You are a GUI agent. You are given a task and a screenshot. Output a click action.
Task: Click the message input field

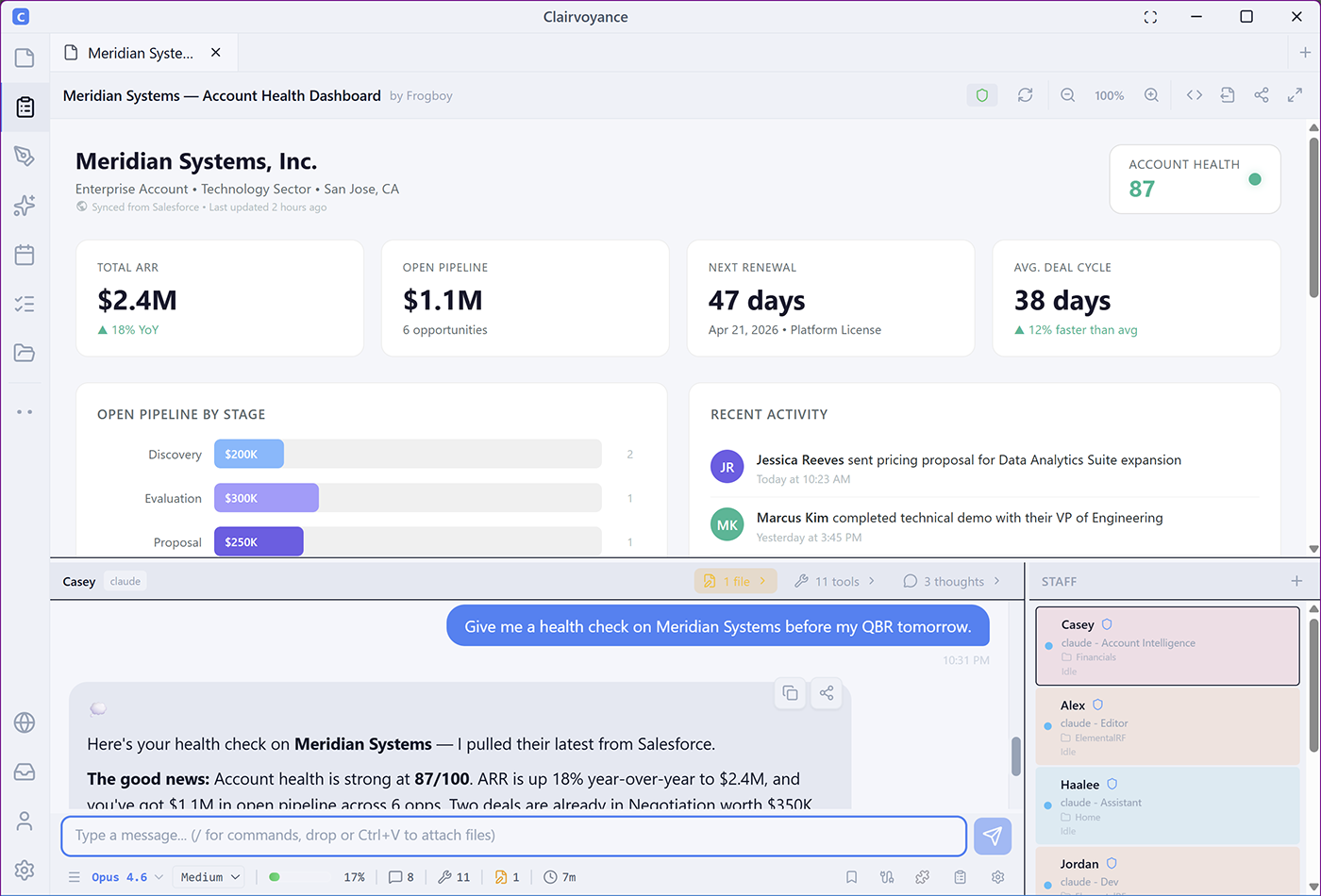[514, 836]
